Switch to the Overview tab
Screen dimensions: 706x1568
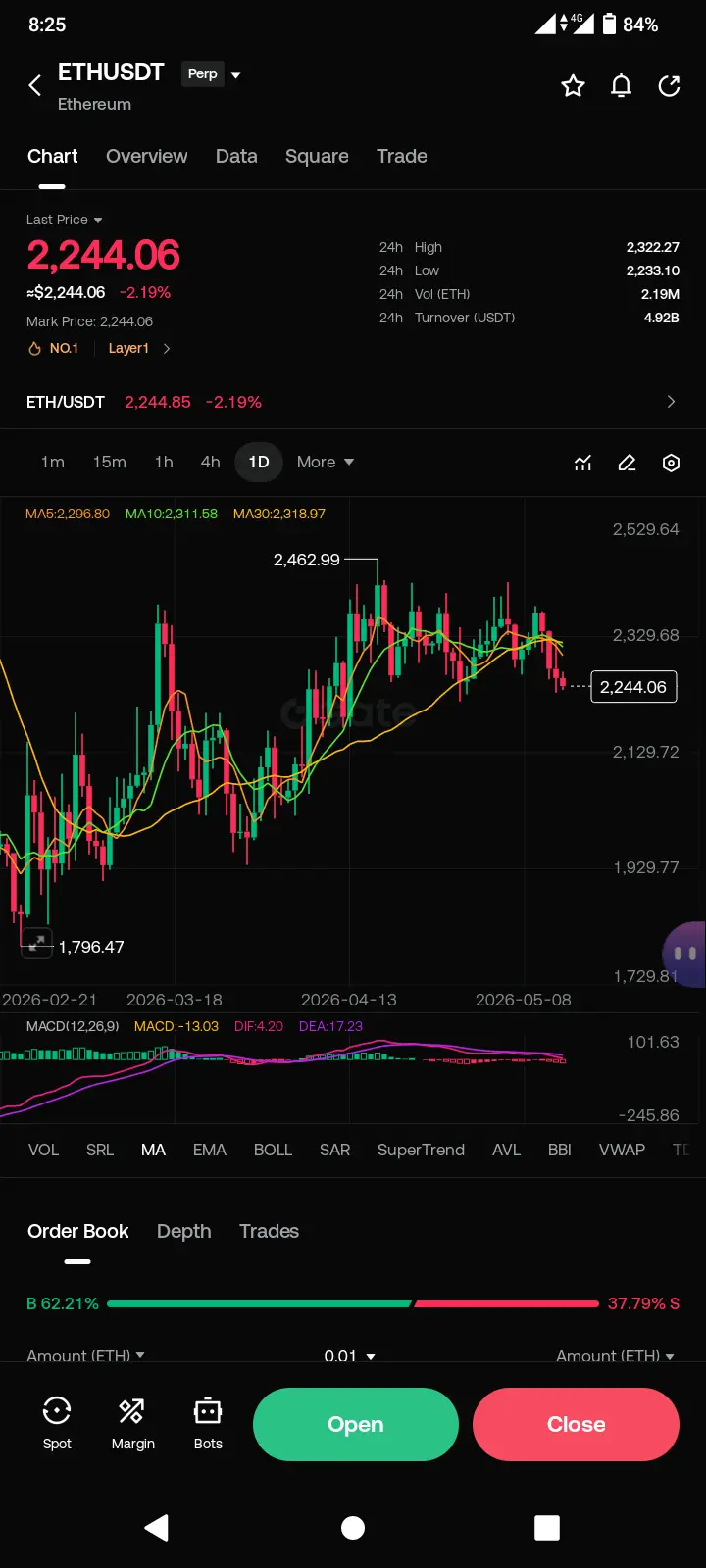[146, 156]
